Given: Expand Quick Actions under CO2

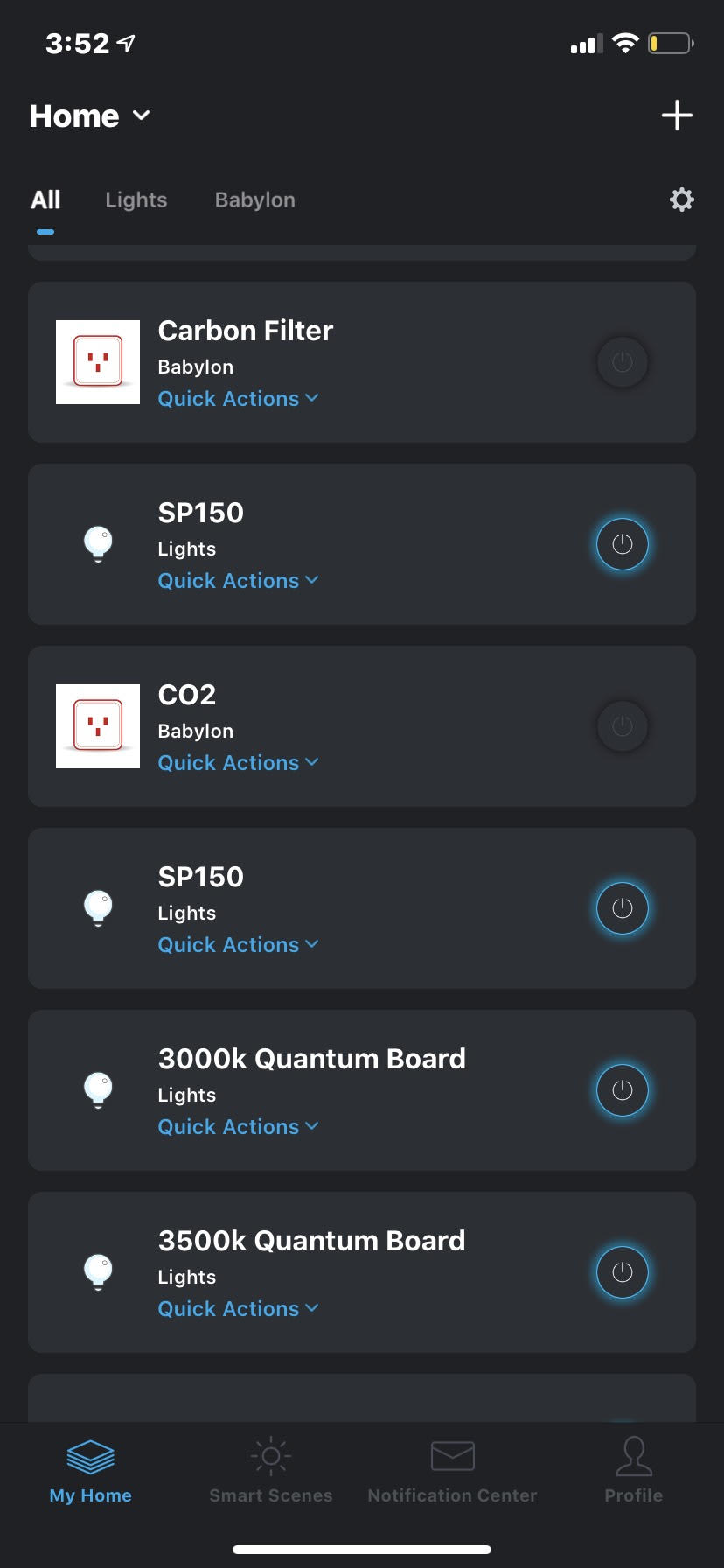Looking at the screenshot, I should pyautogui.click(x=238, y=763).
